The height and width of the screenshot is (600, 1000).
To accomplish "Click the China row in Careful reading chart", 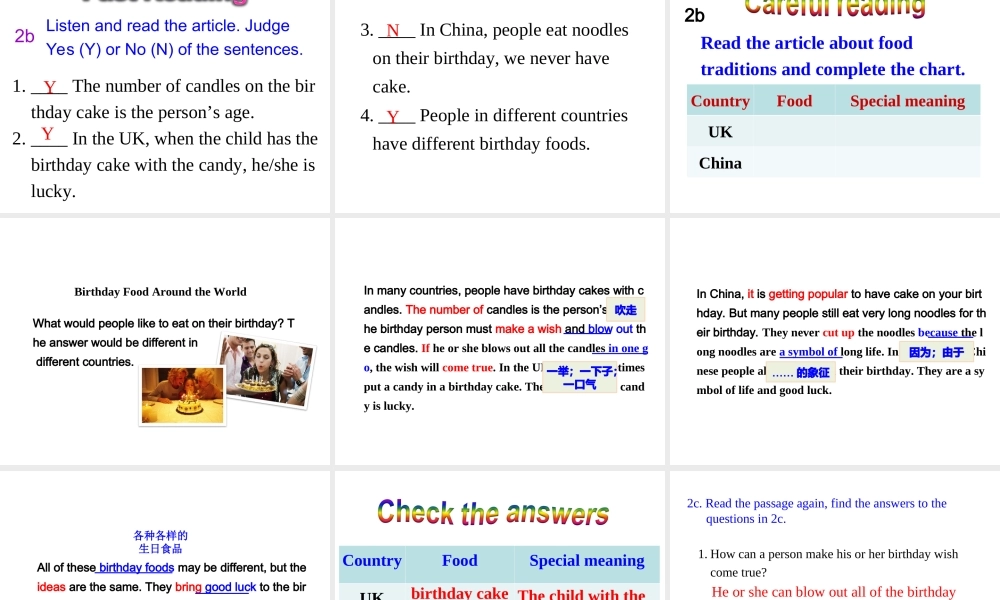I will (720, 163).
